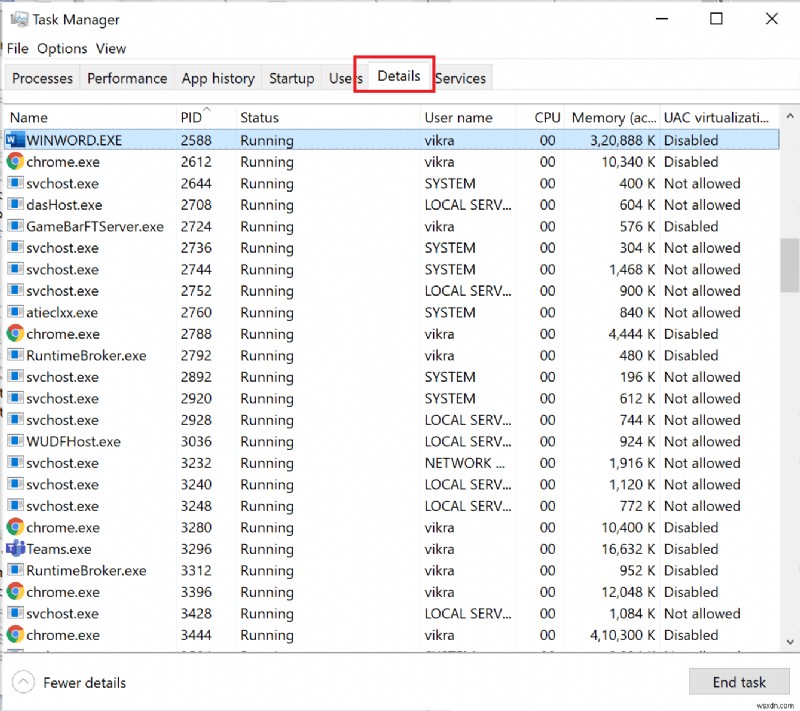Click the scrollbar down arrow
This screenshot has width=800, height=711.
click(789, 642)
